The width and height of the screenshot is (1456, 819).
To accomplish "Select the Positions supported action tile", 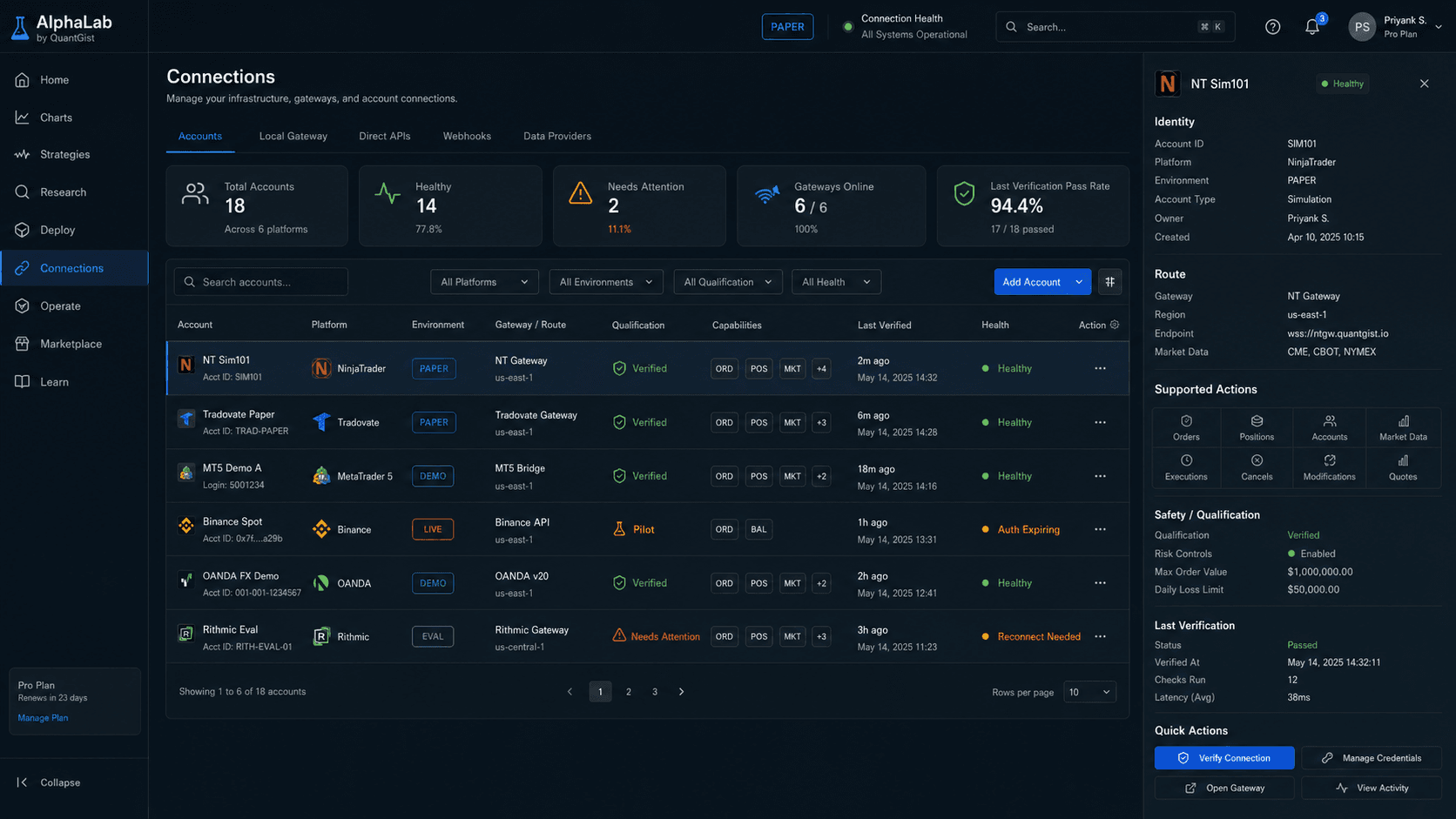I will pos(1257,428).
